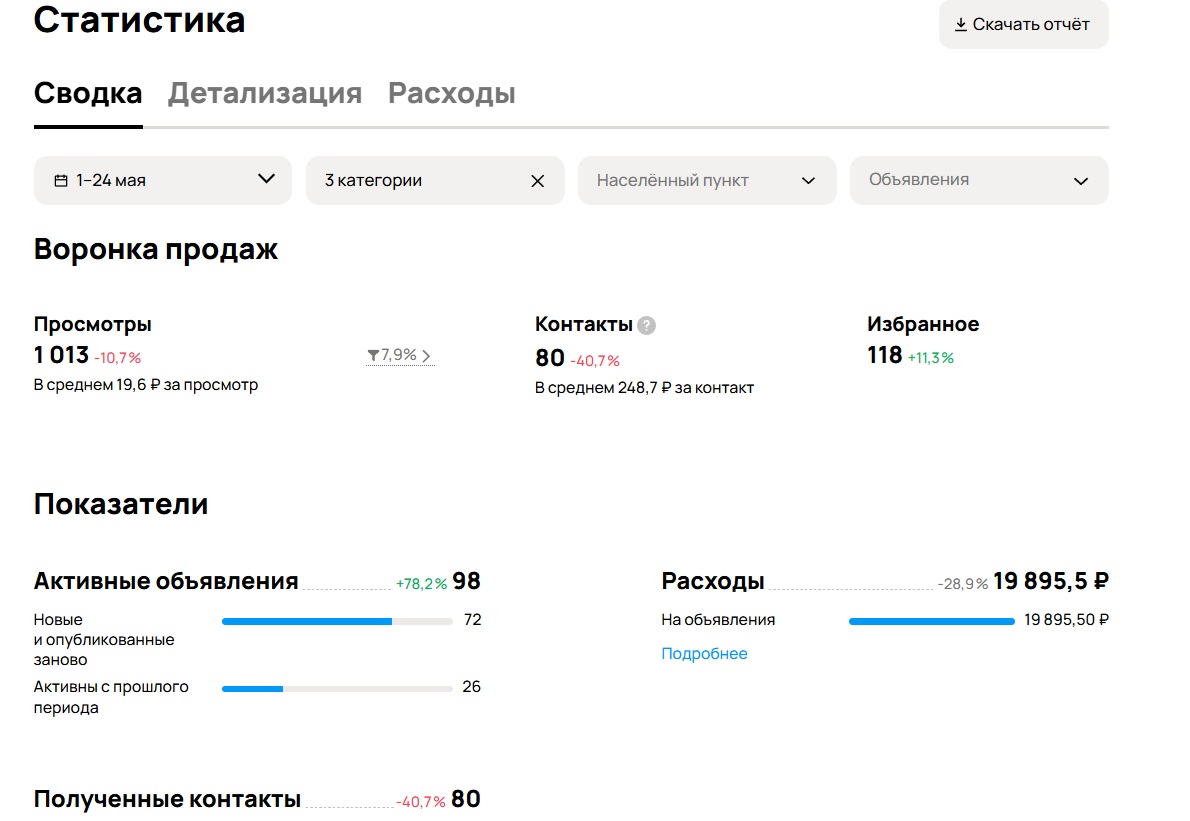
Task: Click the Расходы total 19 895,5 ₽
Action: [1051, 581]
